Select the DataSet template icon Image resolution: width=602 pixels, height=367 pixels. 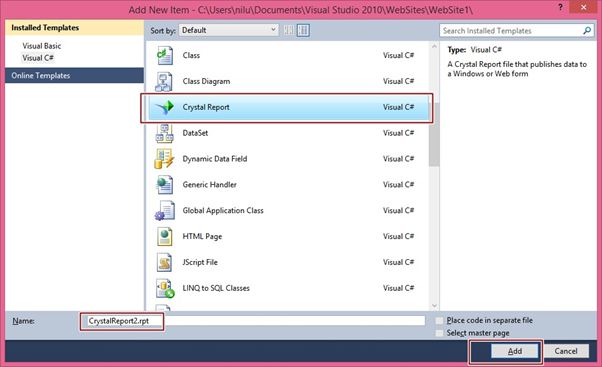click(x=164, y=133)
